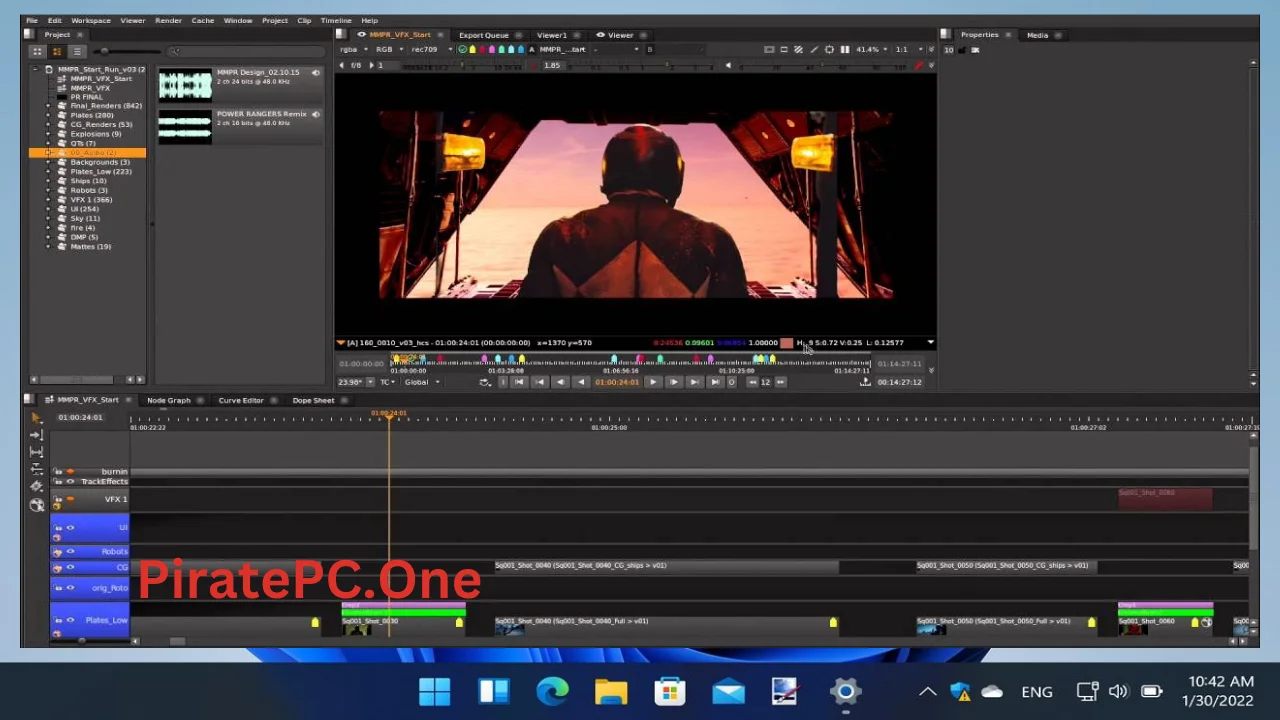Mute MMPR Design_02.10.15 audio clip speaker
Viewport: 1280px width, 720px height.
[316, 72]
